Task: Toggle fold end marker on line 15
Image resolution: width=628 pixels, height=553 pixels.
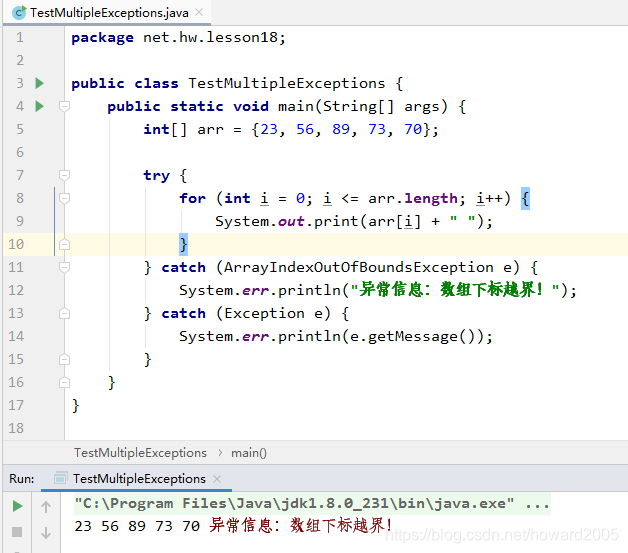Action: click(64, 359)
